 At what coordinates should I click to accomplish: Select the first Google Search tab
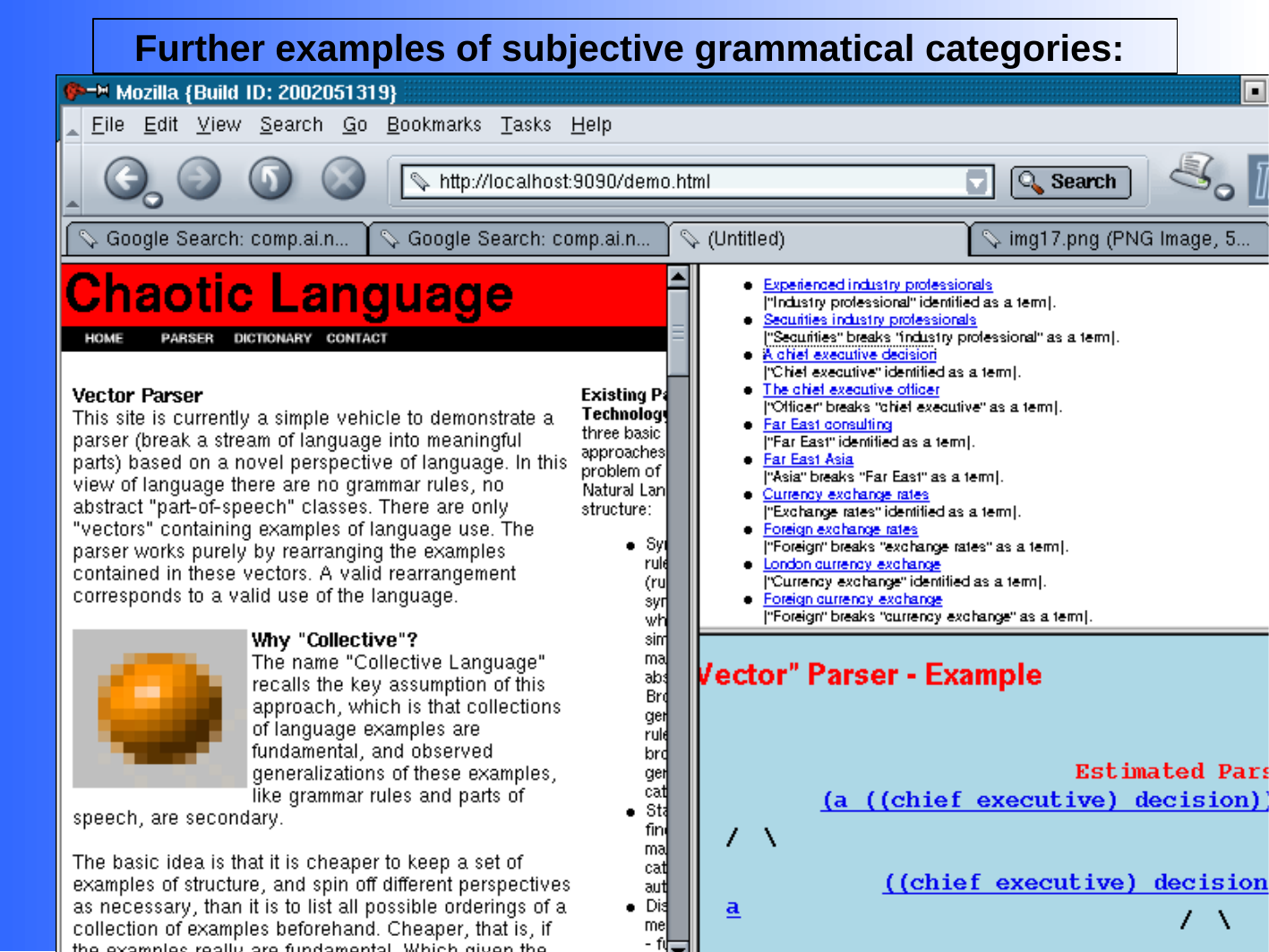216,239
